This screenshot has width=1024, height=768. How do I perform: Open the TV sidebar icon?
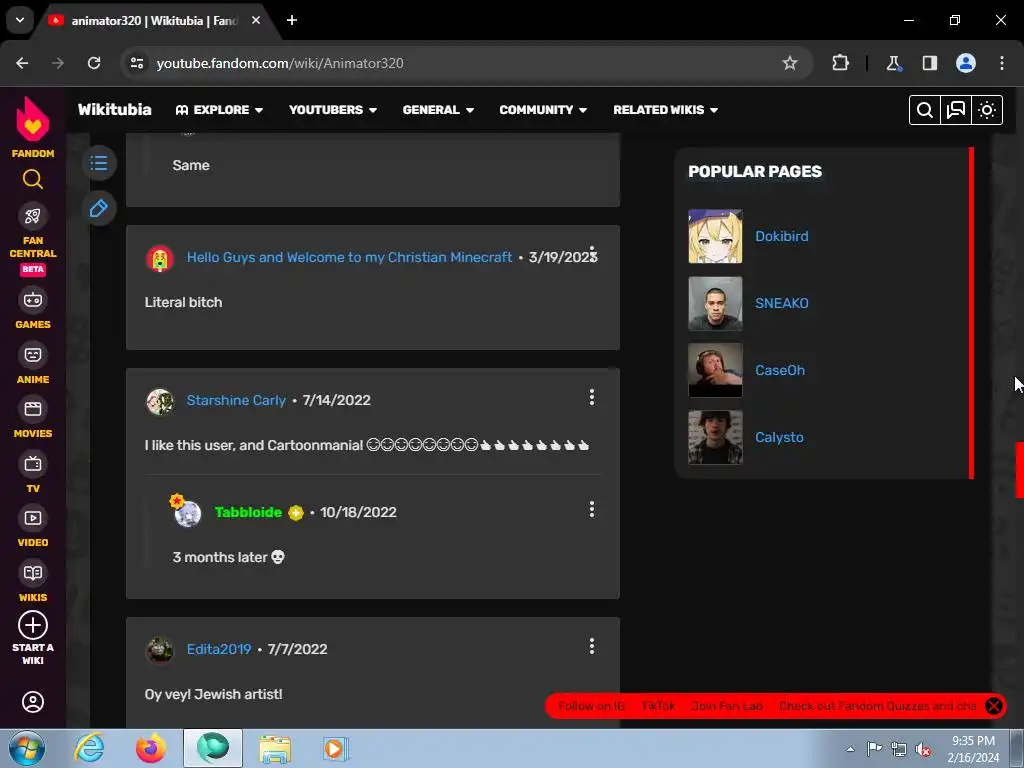pyautogui.click(x=33, y=464)
